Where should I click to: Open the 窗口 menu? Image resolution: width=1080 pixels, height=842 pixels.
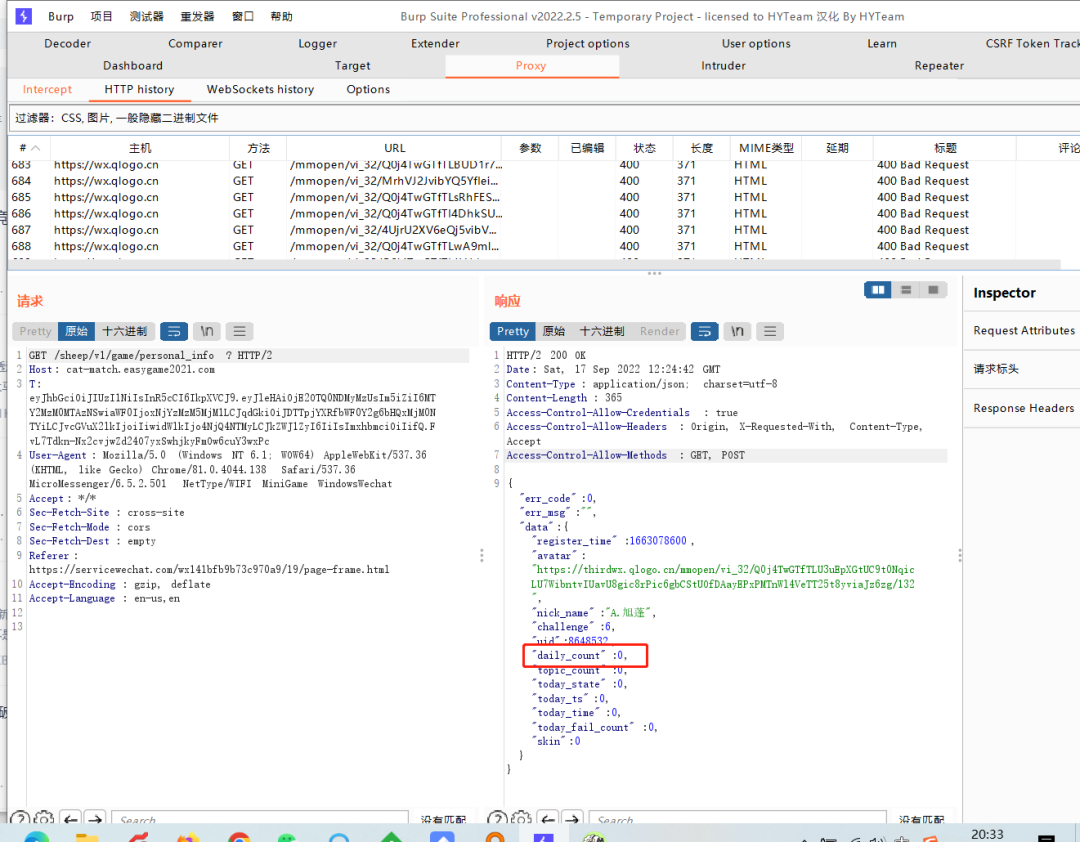[x=242, y=17]
